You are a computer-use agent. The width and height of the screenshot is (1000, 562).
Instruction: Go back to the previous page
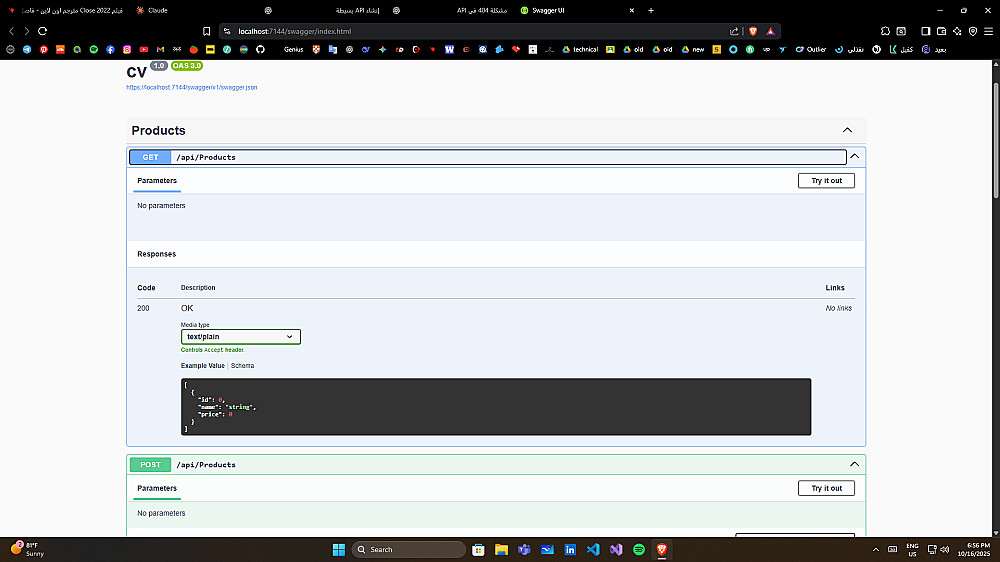pos(11,31)
